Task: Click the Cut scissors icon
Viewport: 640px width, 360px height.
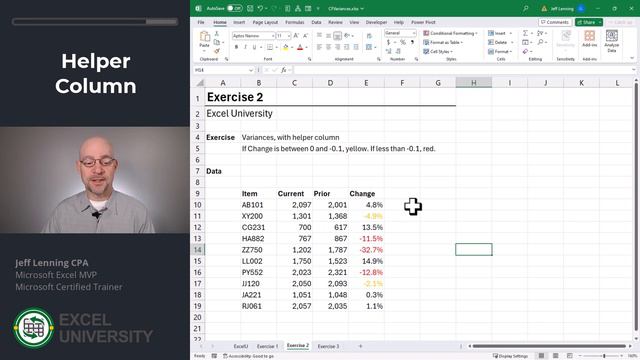Action: pos(217,33)
